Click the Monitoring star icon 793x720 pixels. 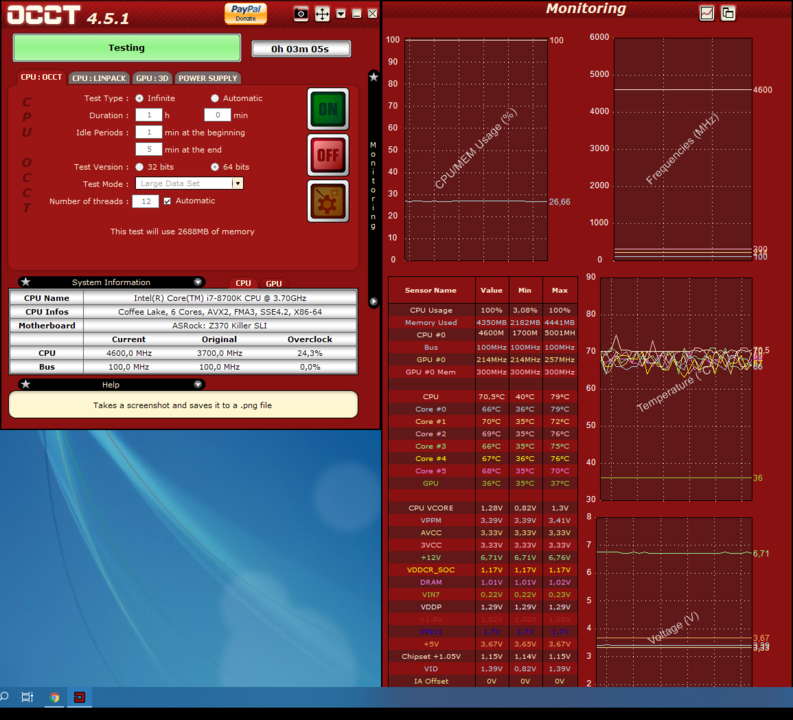pos(374,77)
